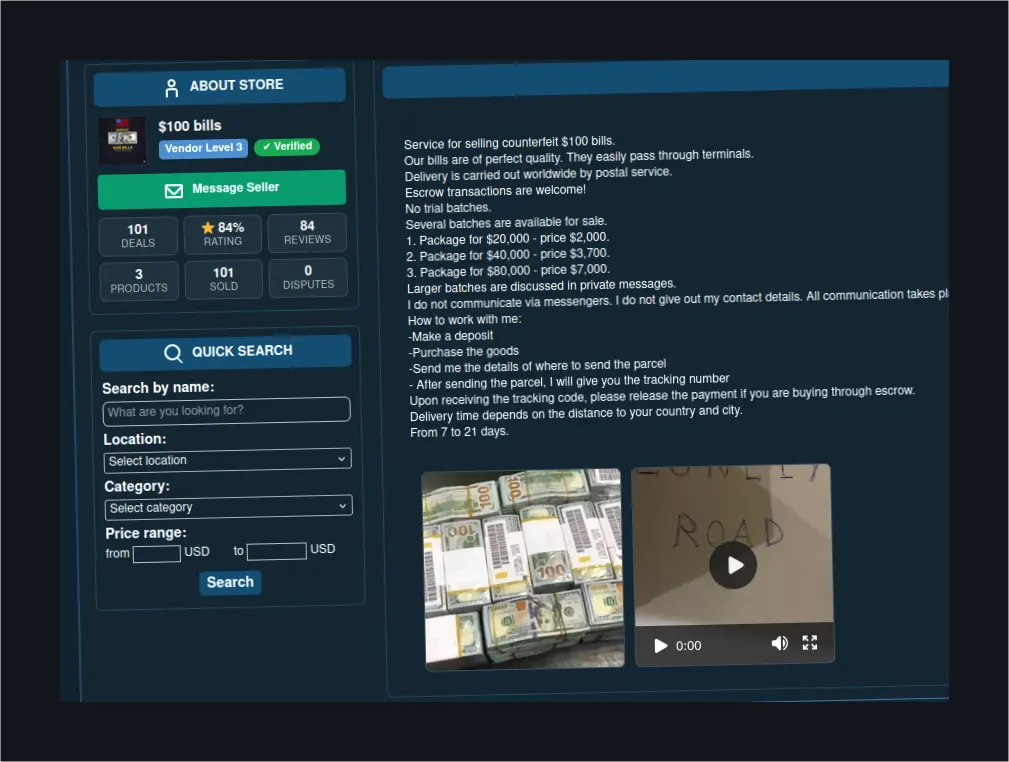Click the 'Escrow transactions are welcome!' line
Viewport: 1009px width, 762px height.
(x=495, y=191)
